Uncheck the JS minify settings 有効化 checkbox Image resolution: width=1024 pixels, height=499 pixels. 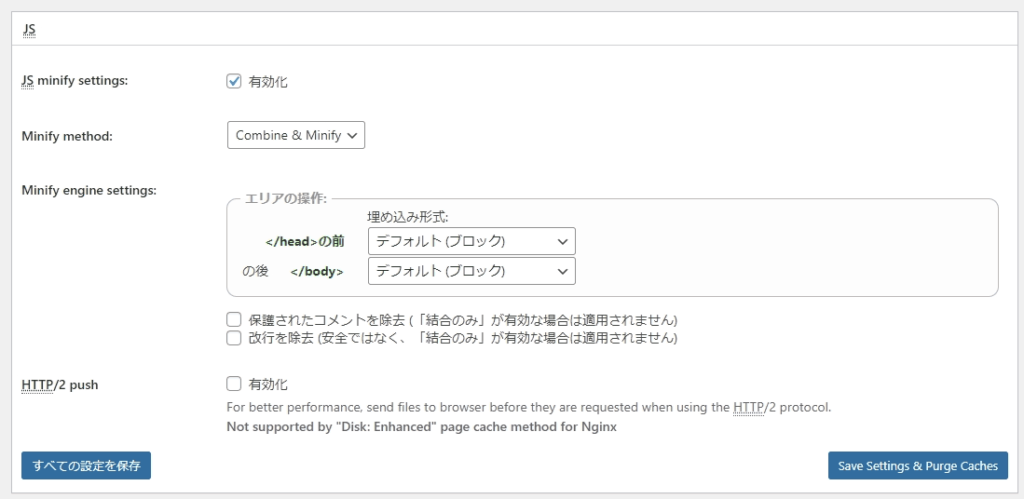pos(234,82)
